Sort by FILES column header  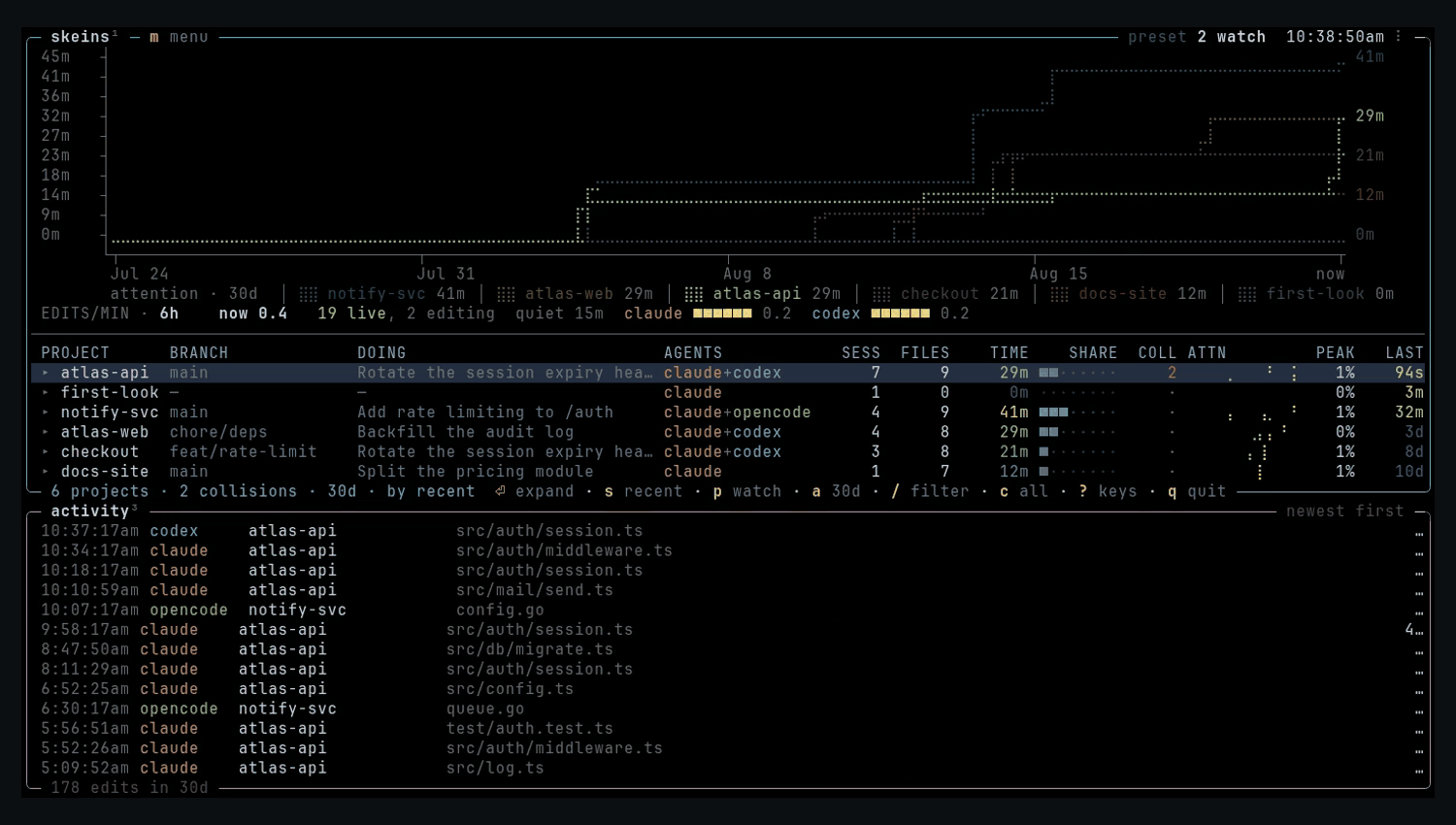(x=925, y=353)
